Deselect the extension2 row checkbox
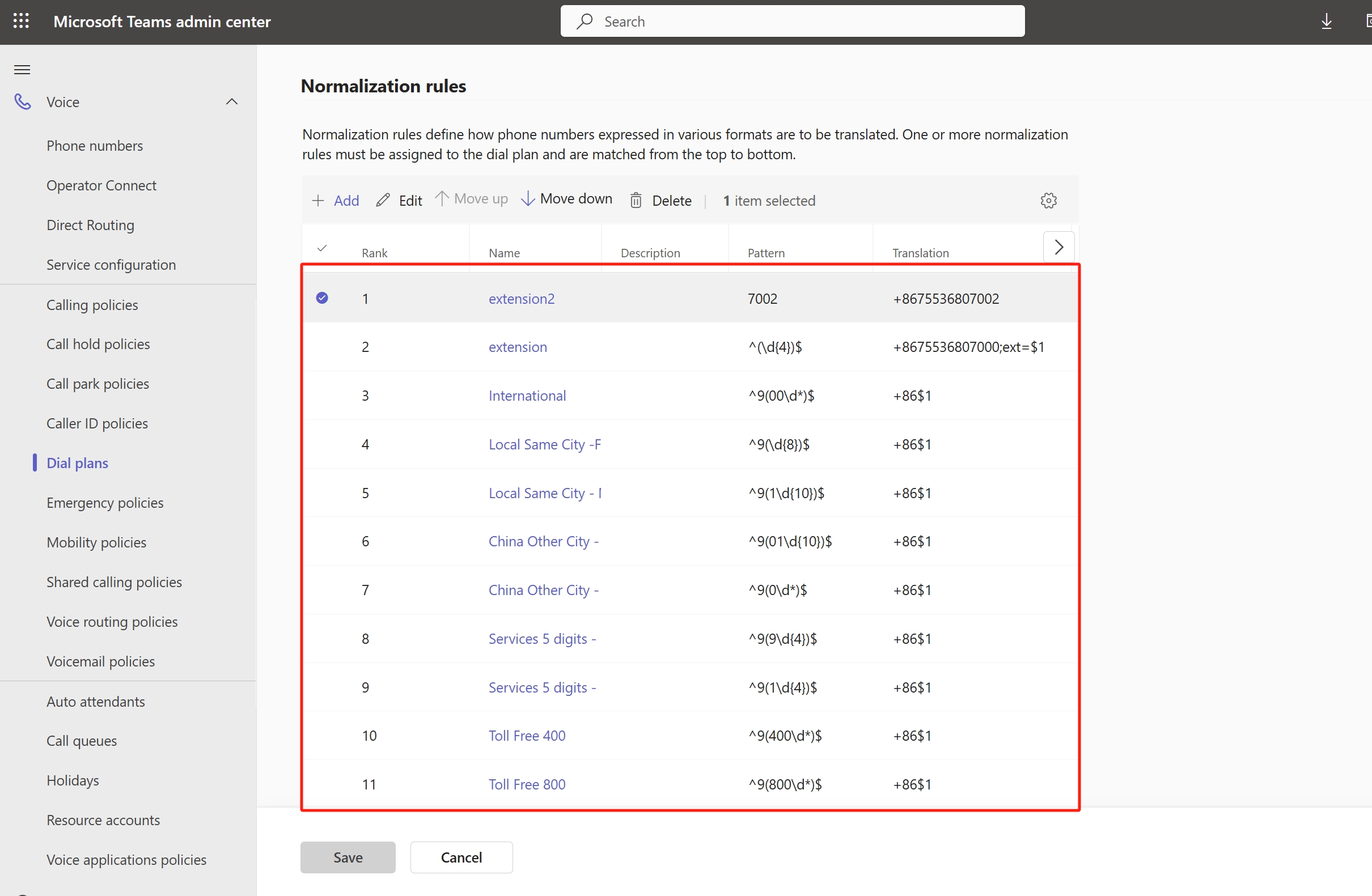 pyautogui.click(x=322, y=298)
